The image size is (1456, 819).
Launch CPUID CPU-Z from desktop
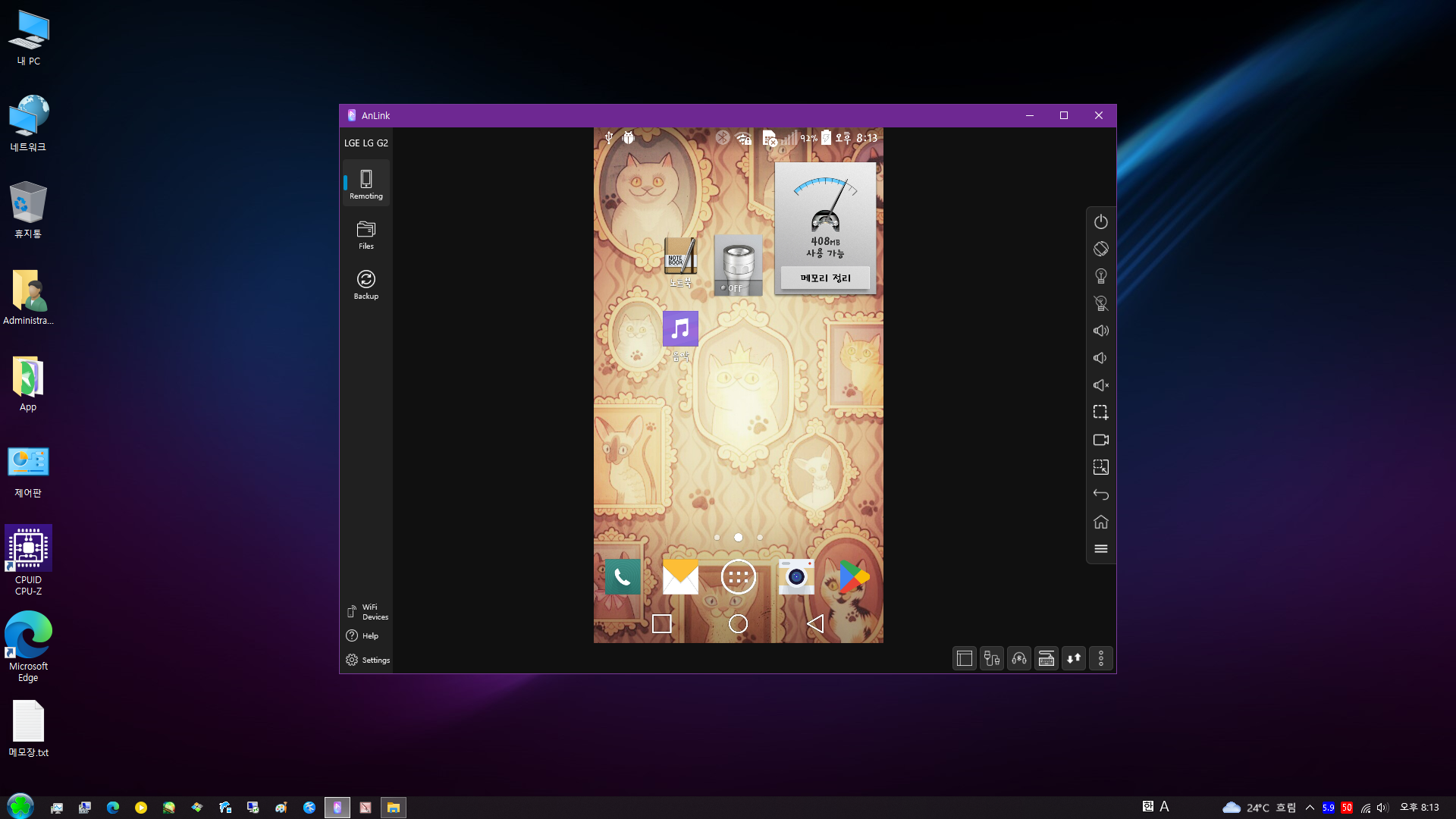(29, 560)
